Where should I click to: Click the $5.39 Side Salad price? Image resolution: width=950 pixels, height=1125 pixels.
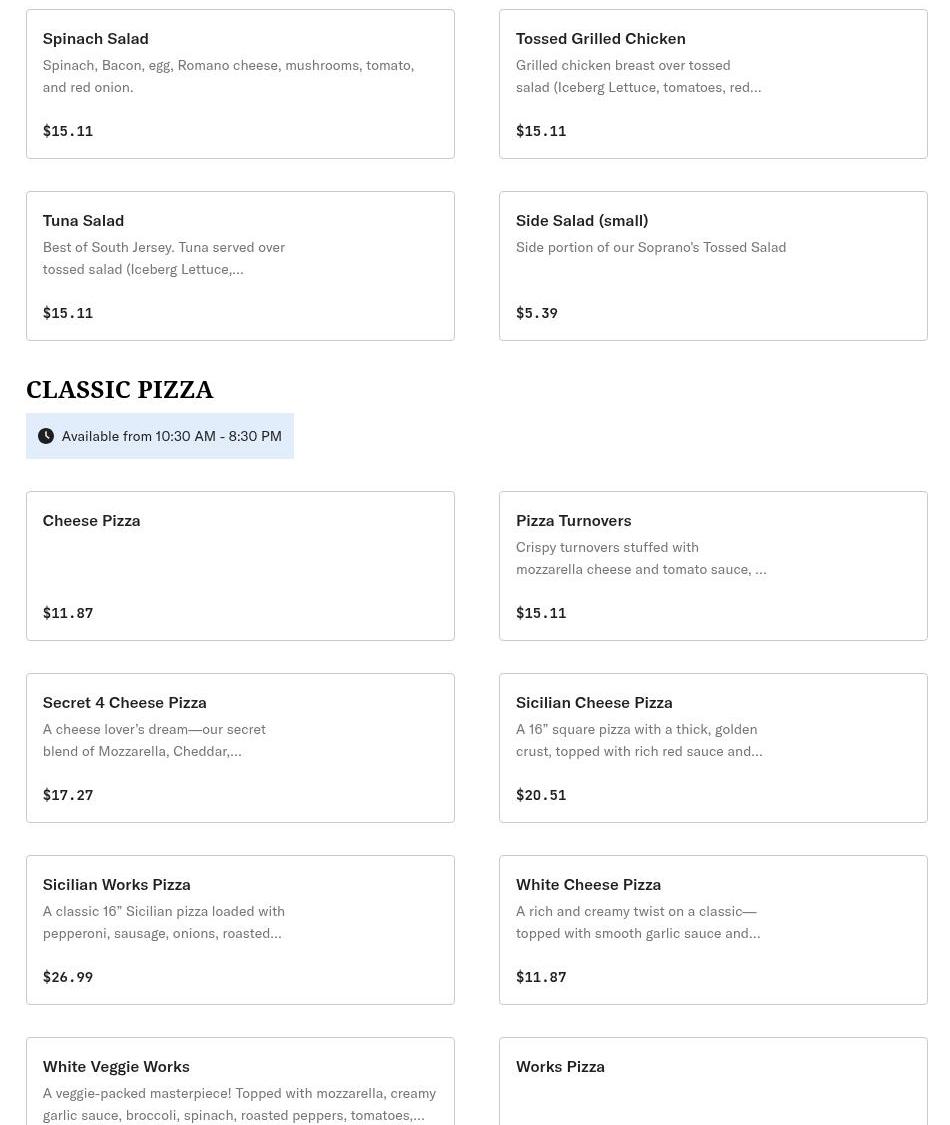(x=537, y=313)
